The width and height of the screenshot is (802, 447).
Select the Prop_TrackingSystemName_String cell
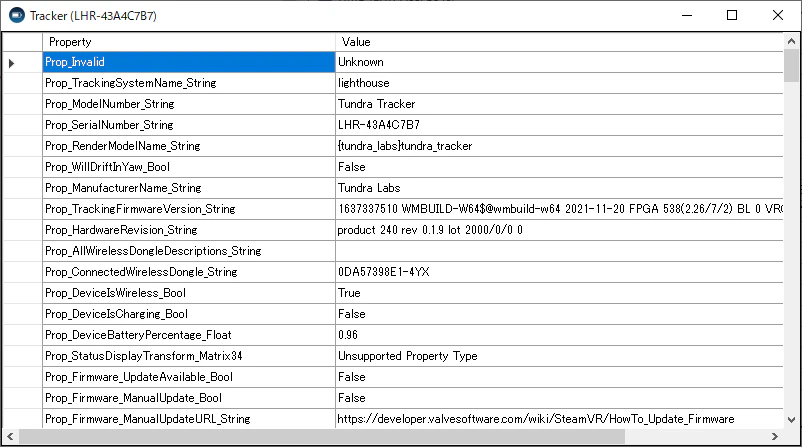(x=189, y=83)
